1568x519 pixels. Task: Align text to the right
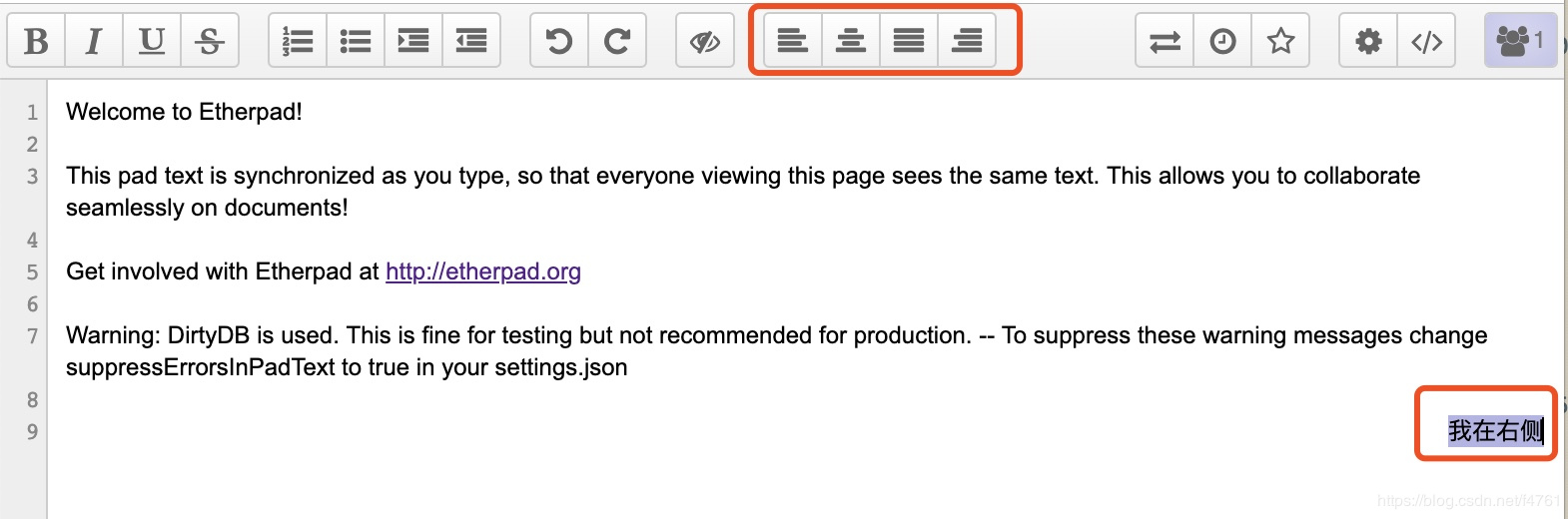pos(967,41)
